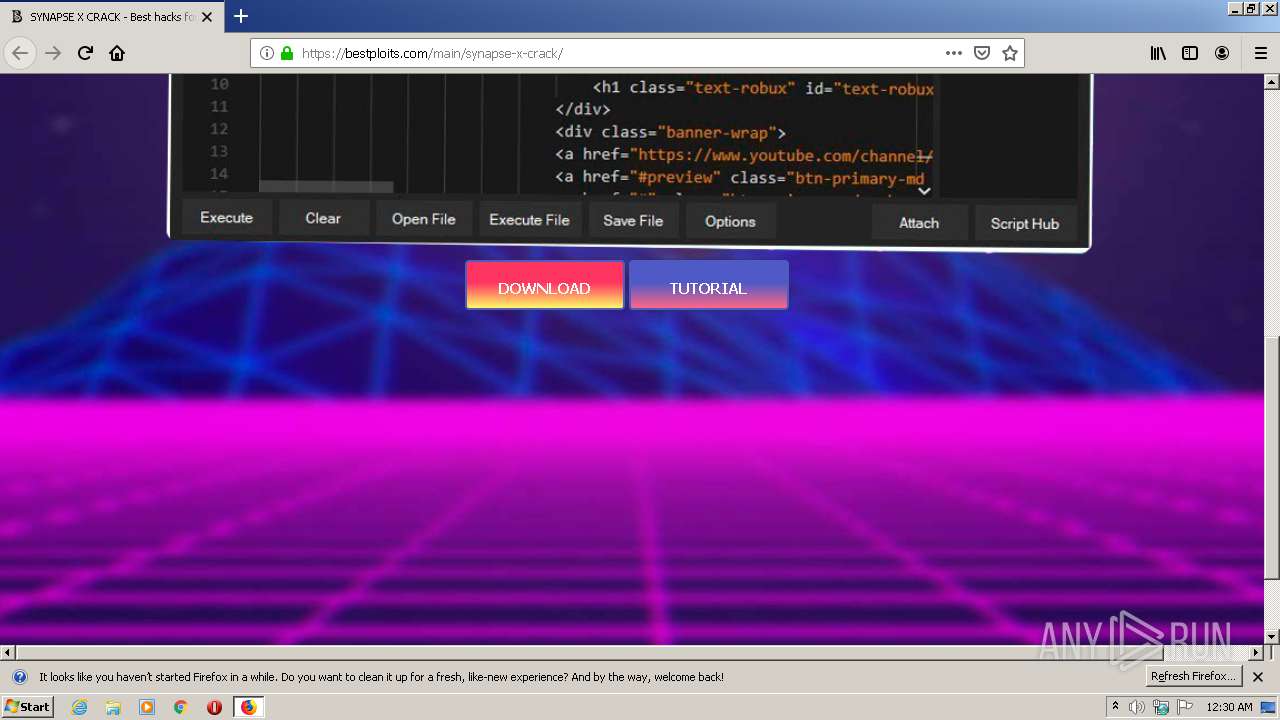Click Execute File in the preview
This screenshot has height=720, width=1280.
click(x=529, y=220)
